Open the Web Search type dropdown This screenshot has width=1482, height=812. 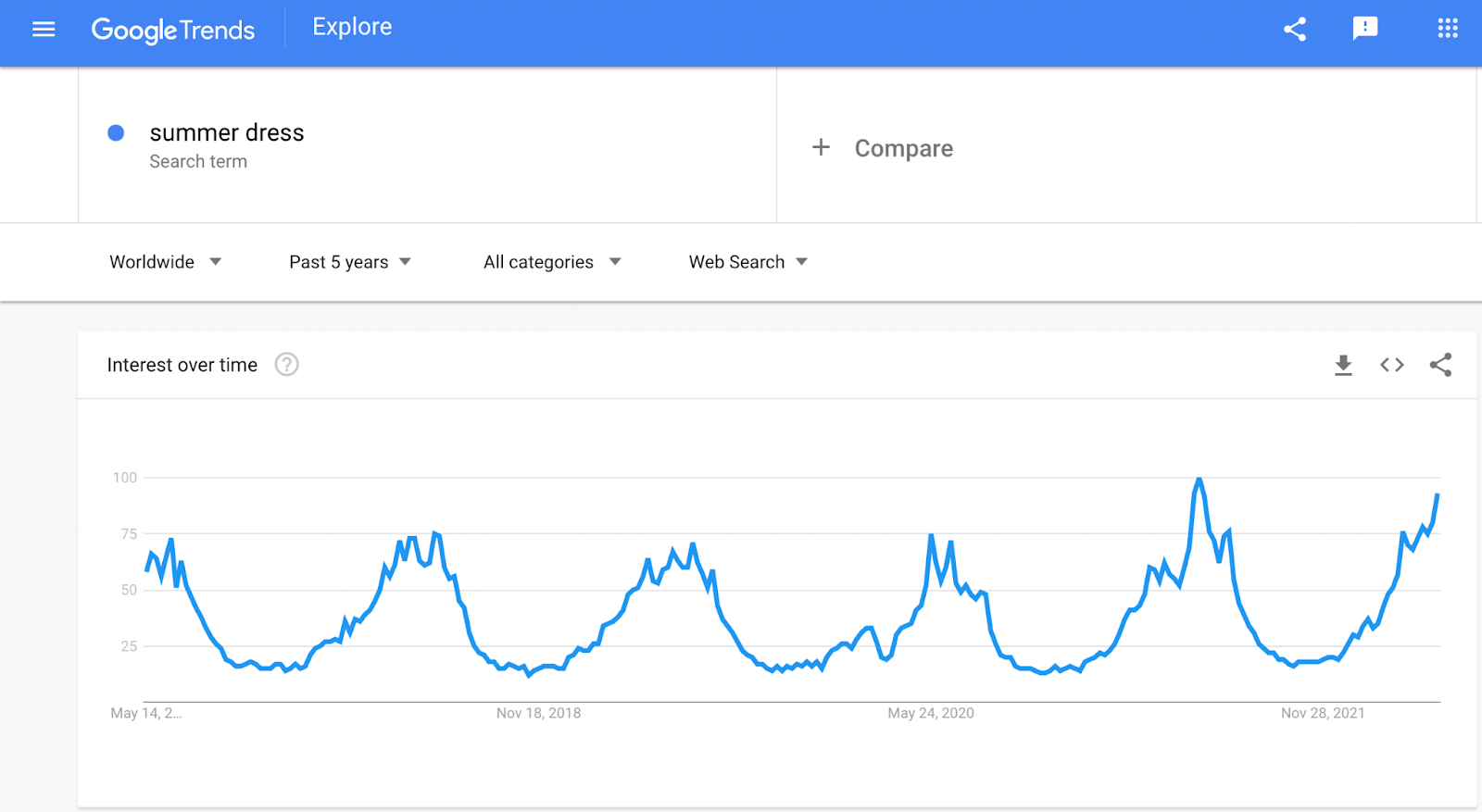[x=748, y=262]
